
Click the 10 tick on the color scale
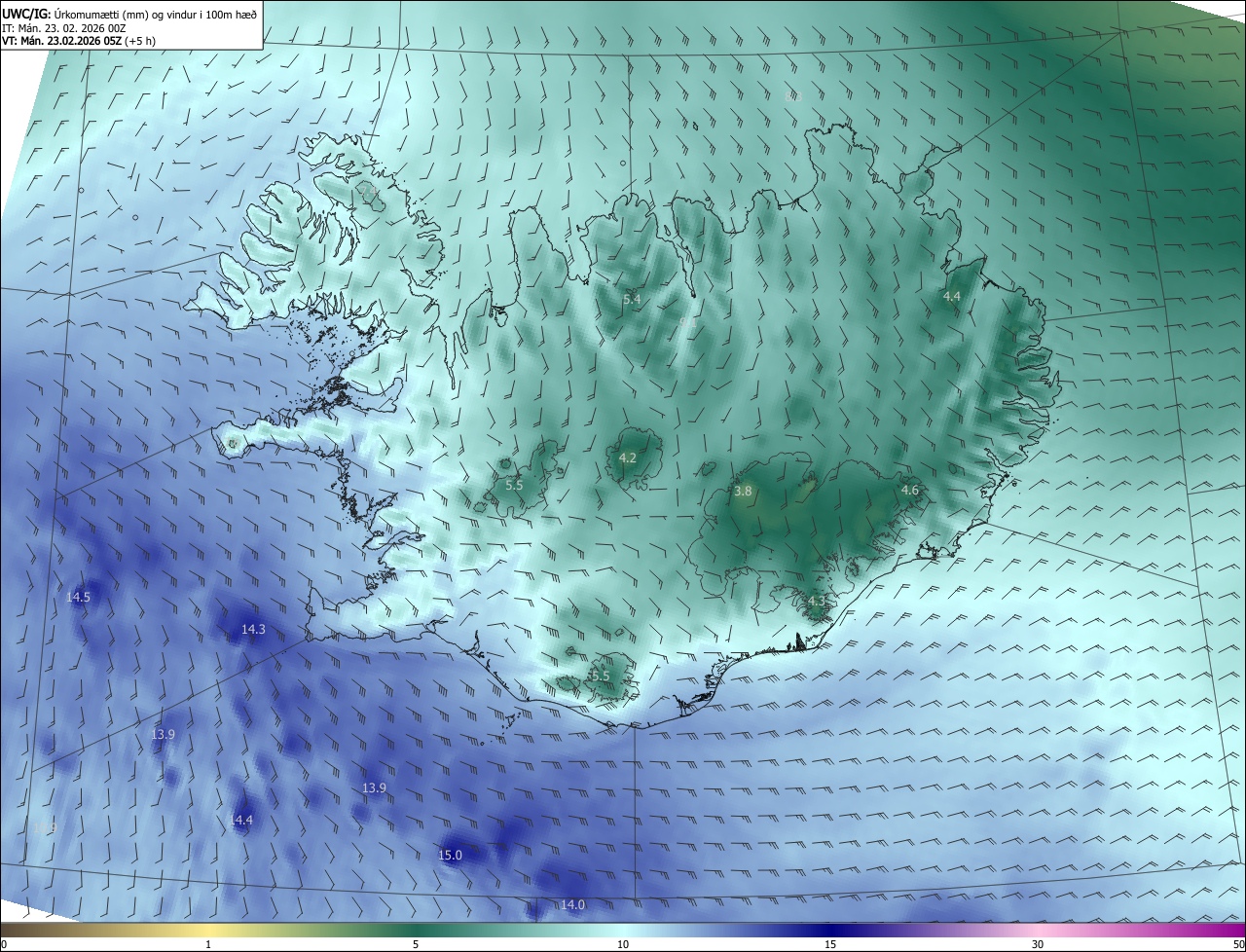tap(623, 944)
